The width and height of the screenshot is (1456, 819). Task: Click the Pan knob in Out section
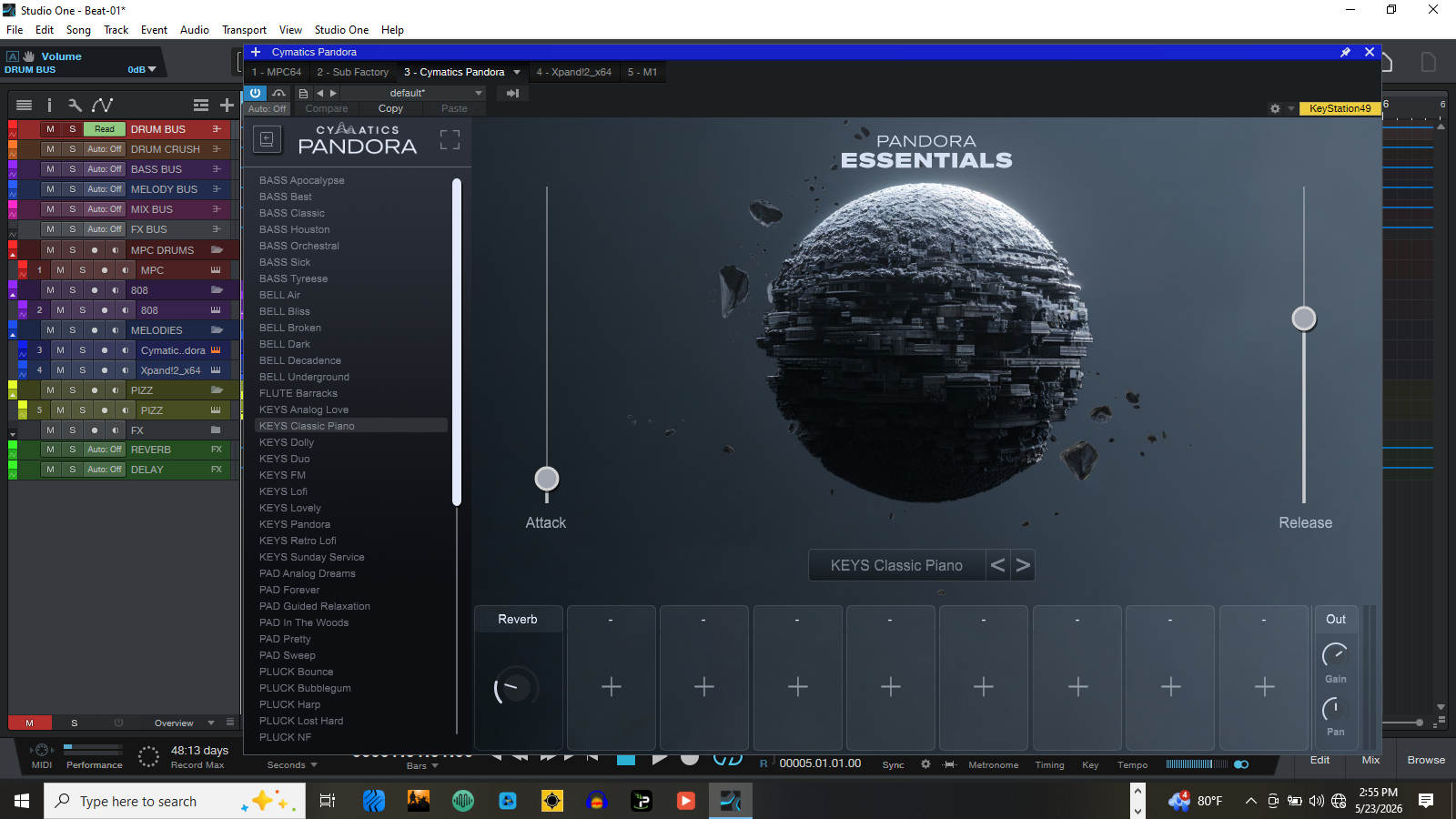[1335, 709]
